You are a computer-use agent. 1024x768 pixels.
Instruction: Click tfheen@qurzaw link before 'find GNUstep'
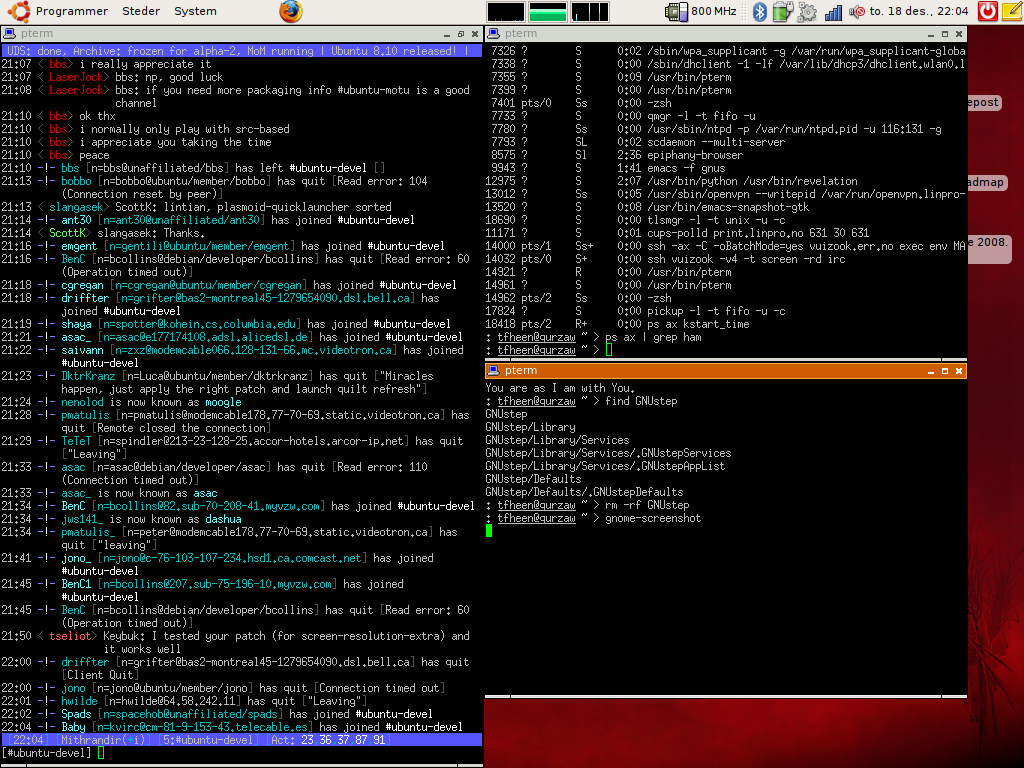536,401
